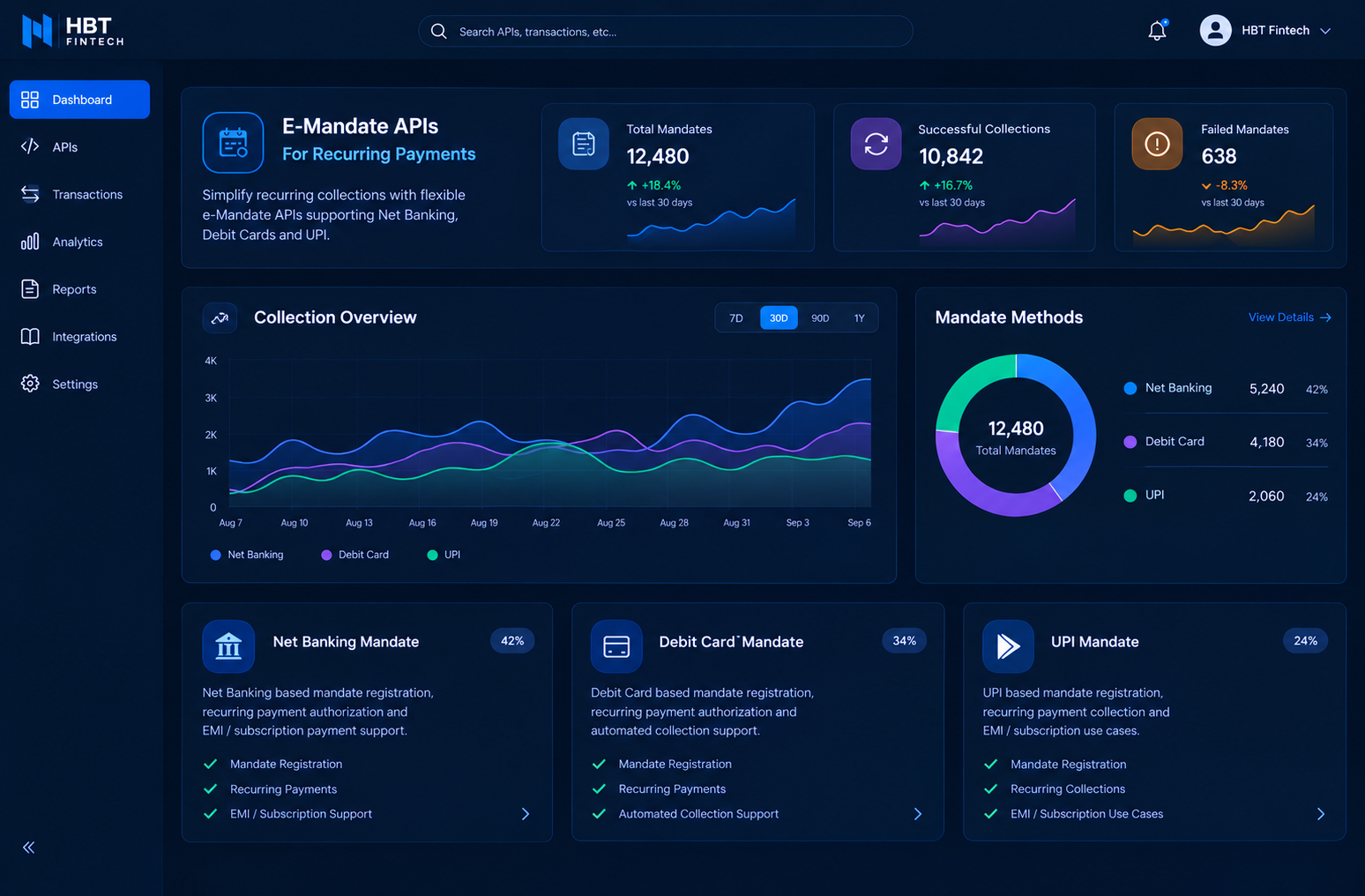1365x896 pixels.
Task: Click the 24% badge on UPI Mandate
Action: [1306, 641]
